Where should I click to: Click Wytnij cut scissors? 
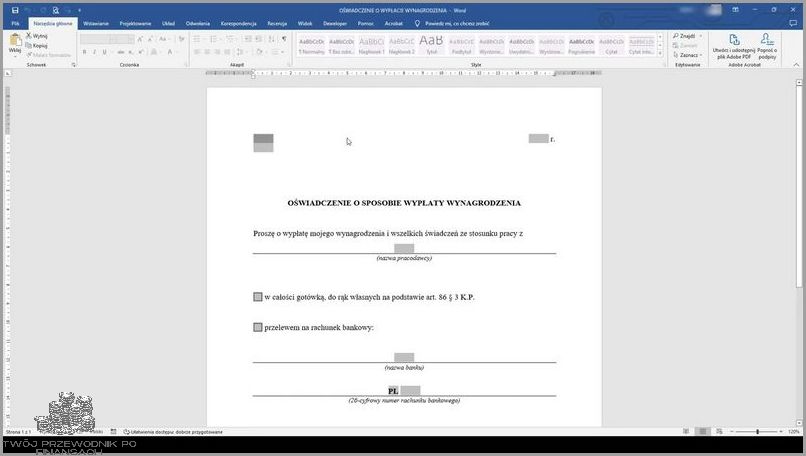click(36, 36)
